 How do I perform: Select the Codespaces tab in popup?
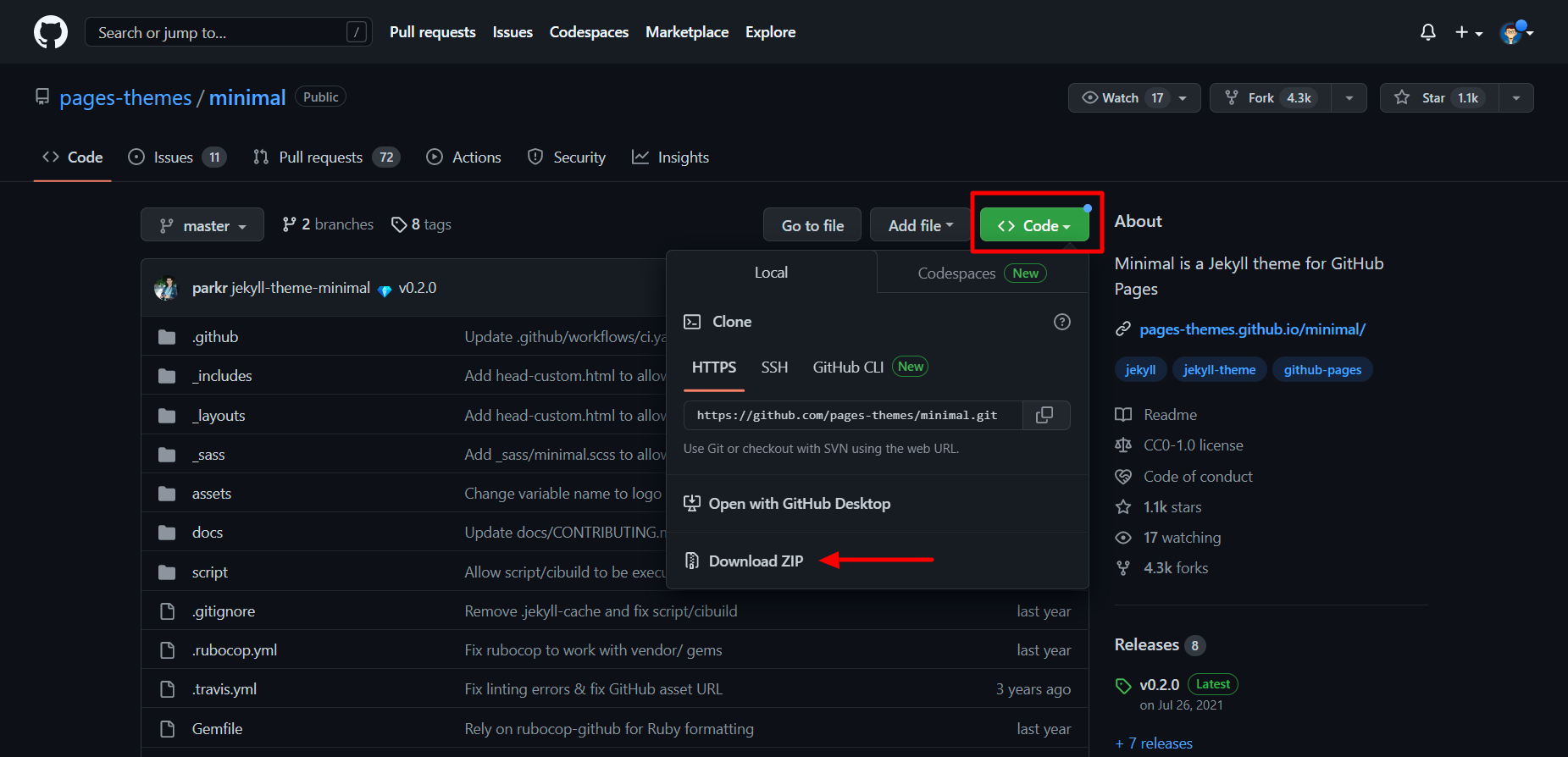[983, 273]
